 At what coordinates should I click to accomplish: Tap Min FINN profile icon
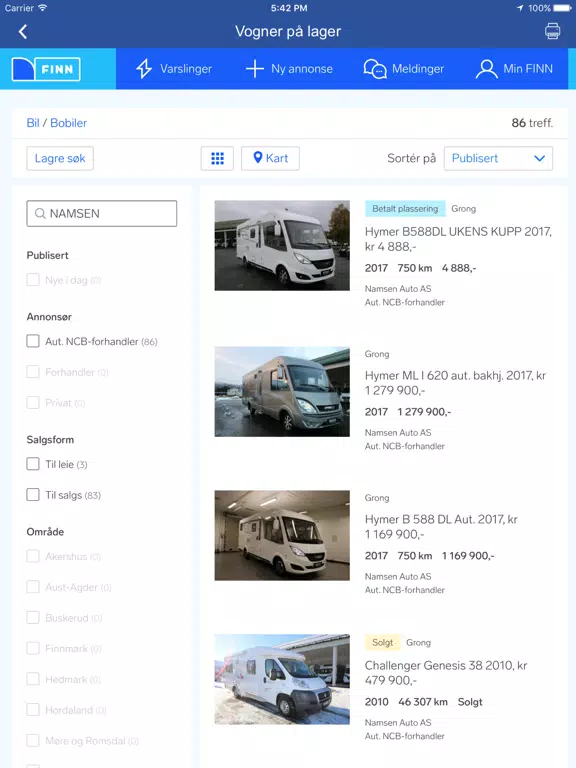tap(486, 69)
